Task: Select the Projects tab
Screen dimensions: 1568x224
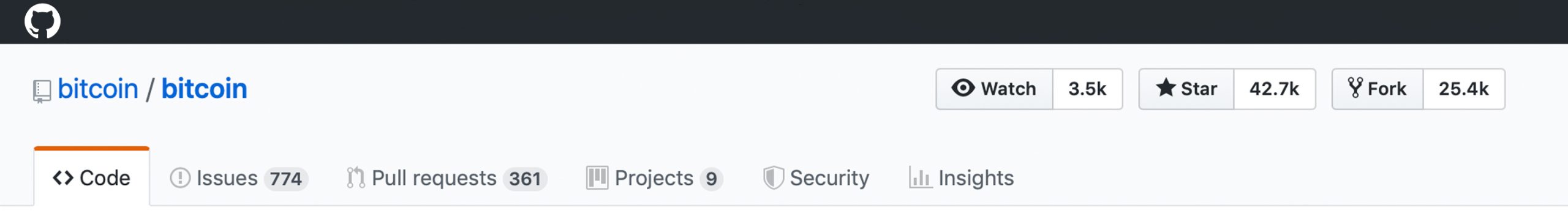Action: pos(655,178)
